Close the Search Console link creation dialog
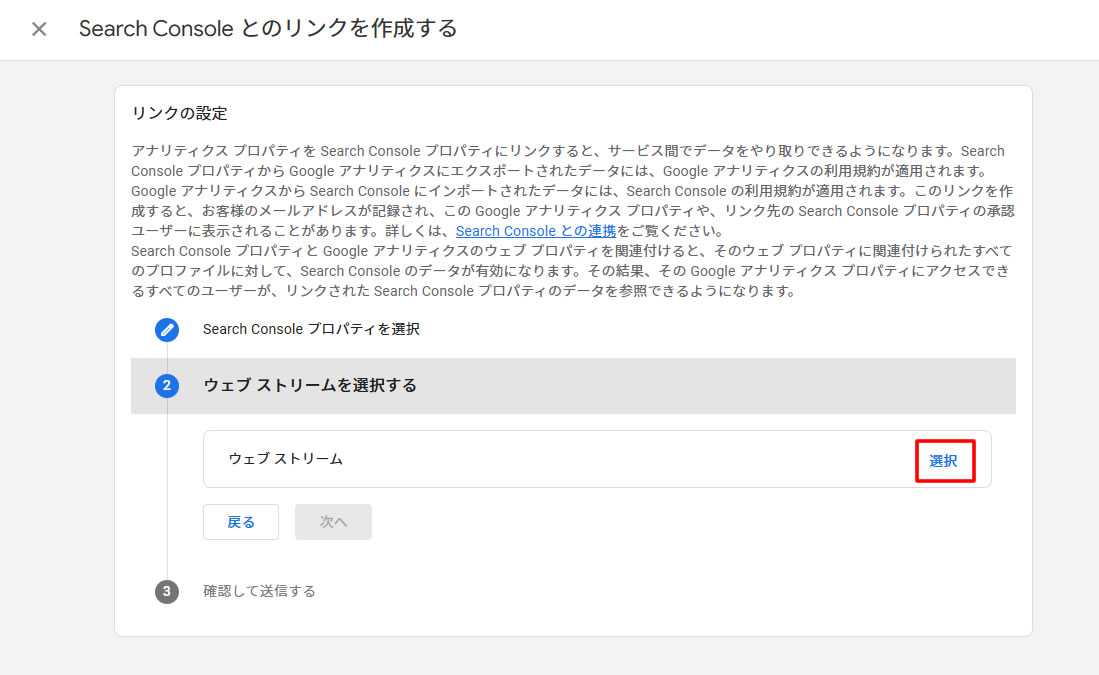The width and height of the screenshot is (1099, 675). coord(39,29)
